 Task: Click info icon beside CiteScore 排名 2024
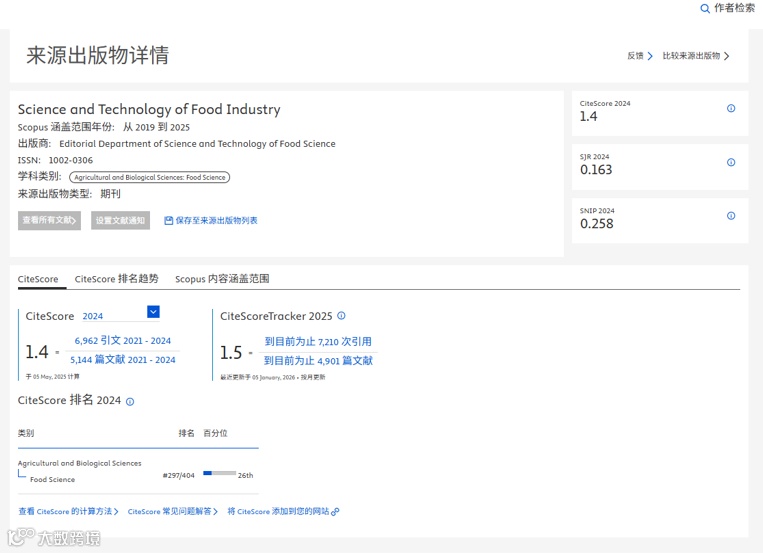coord(130,402)
